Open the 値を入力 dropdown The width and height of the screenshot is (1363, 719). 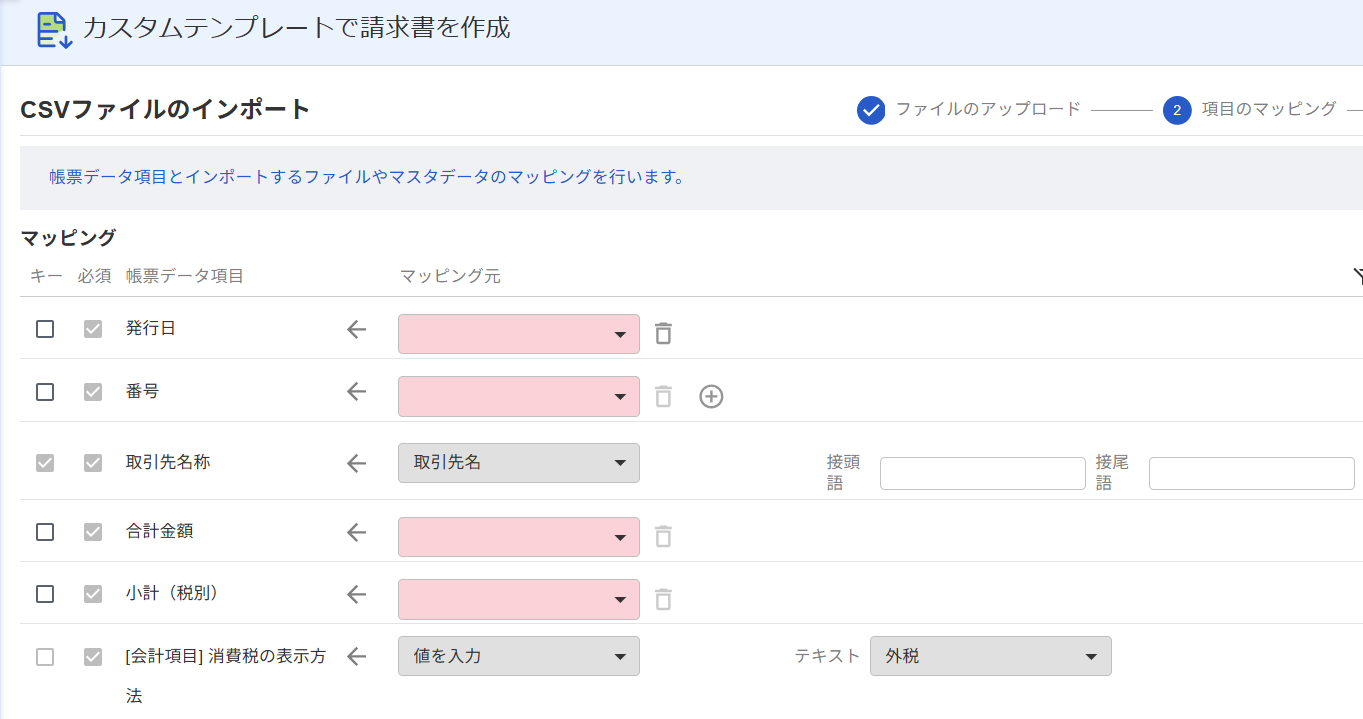[x=519, y=656]
